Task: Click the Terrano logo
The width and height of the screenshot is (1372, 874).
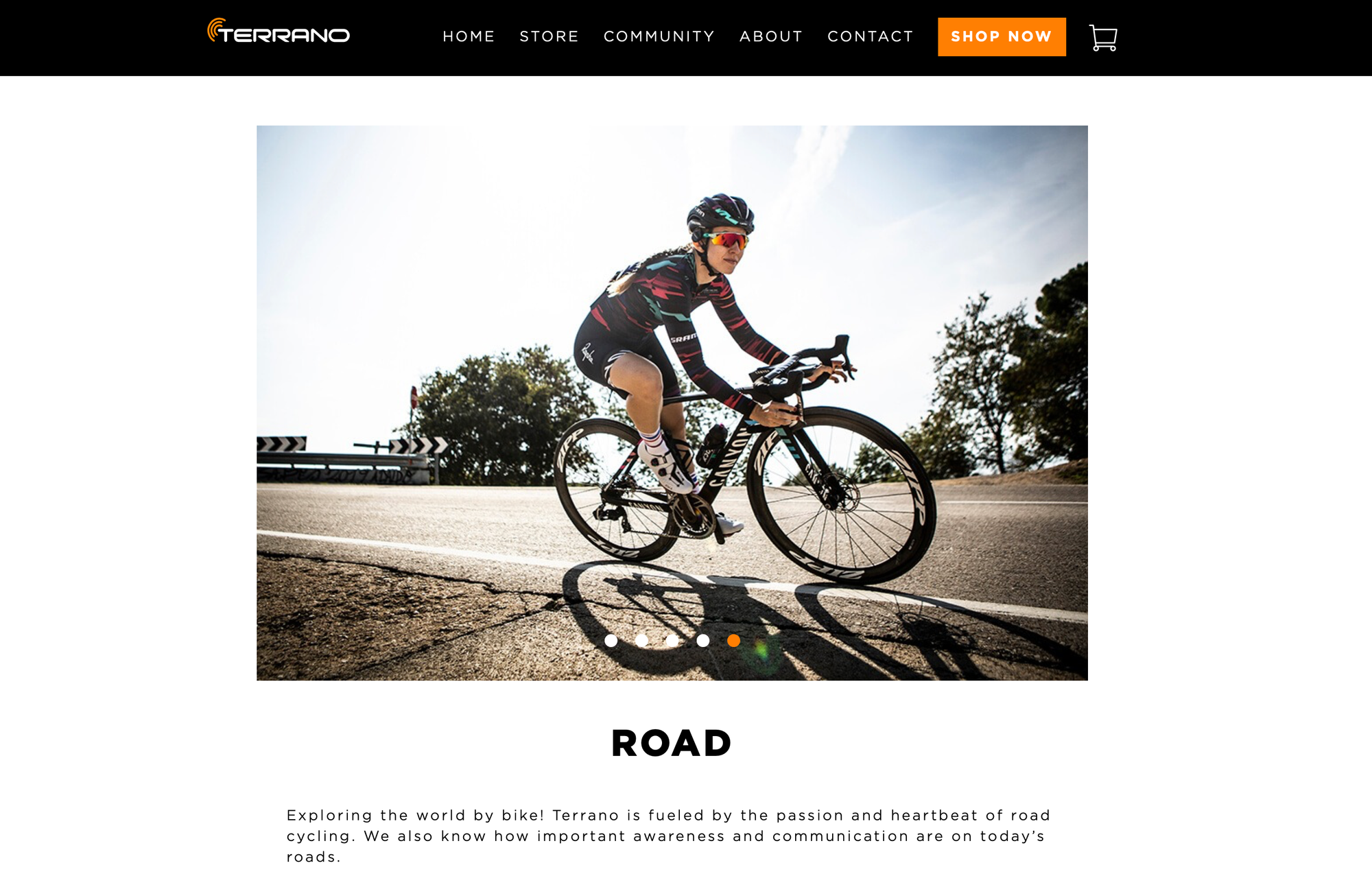Action: point(279,31)
